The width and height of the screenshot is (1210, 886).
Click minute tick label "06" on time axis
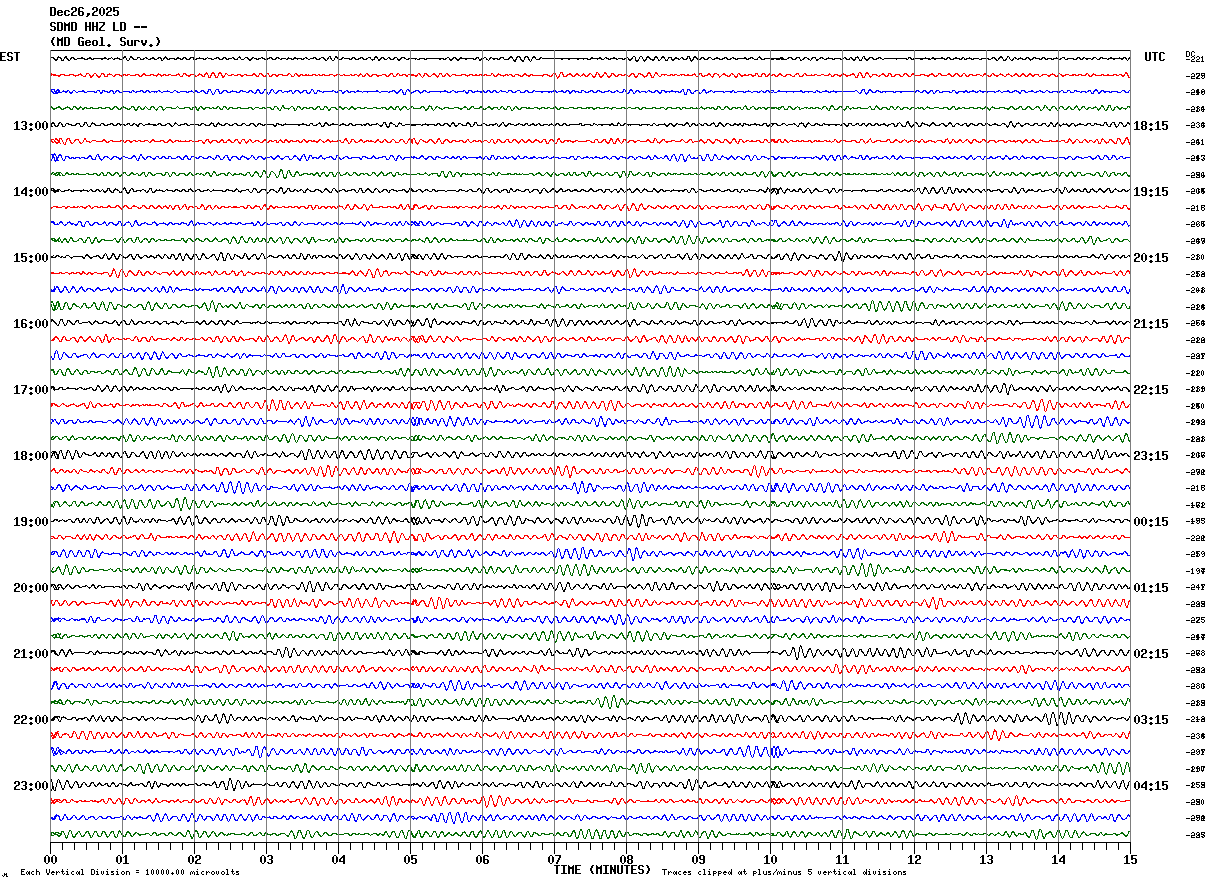(x=483, y=859)
